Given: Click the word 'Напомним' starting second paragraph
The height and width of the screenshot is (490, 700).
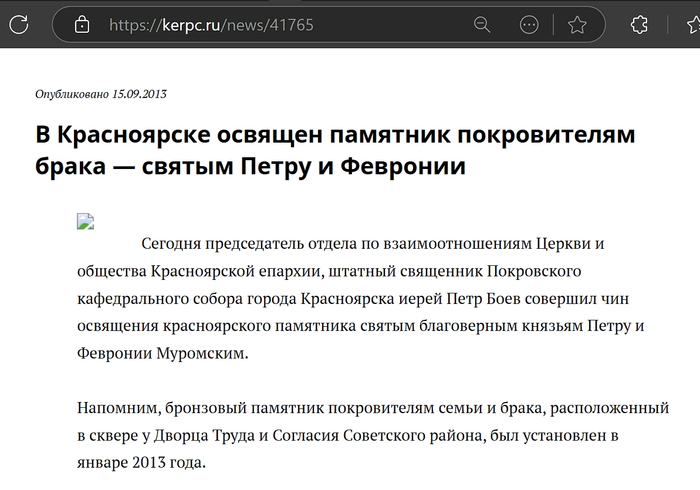Looking at the screenshot, I should click(x=113, y=408).
